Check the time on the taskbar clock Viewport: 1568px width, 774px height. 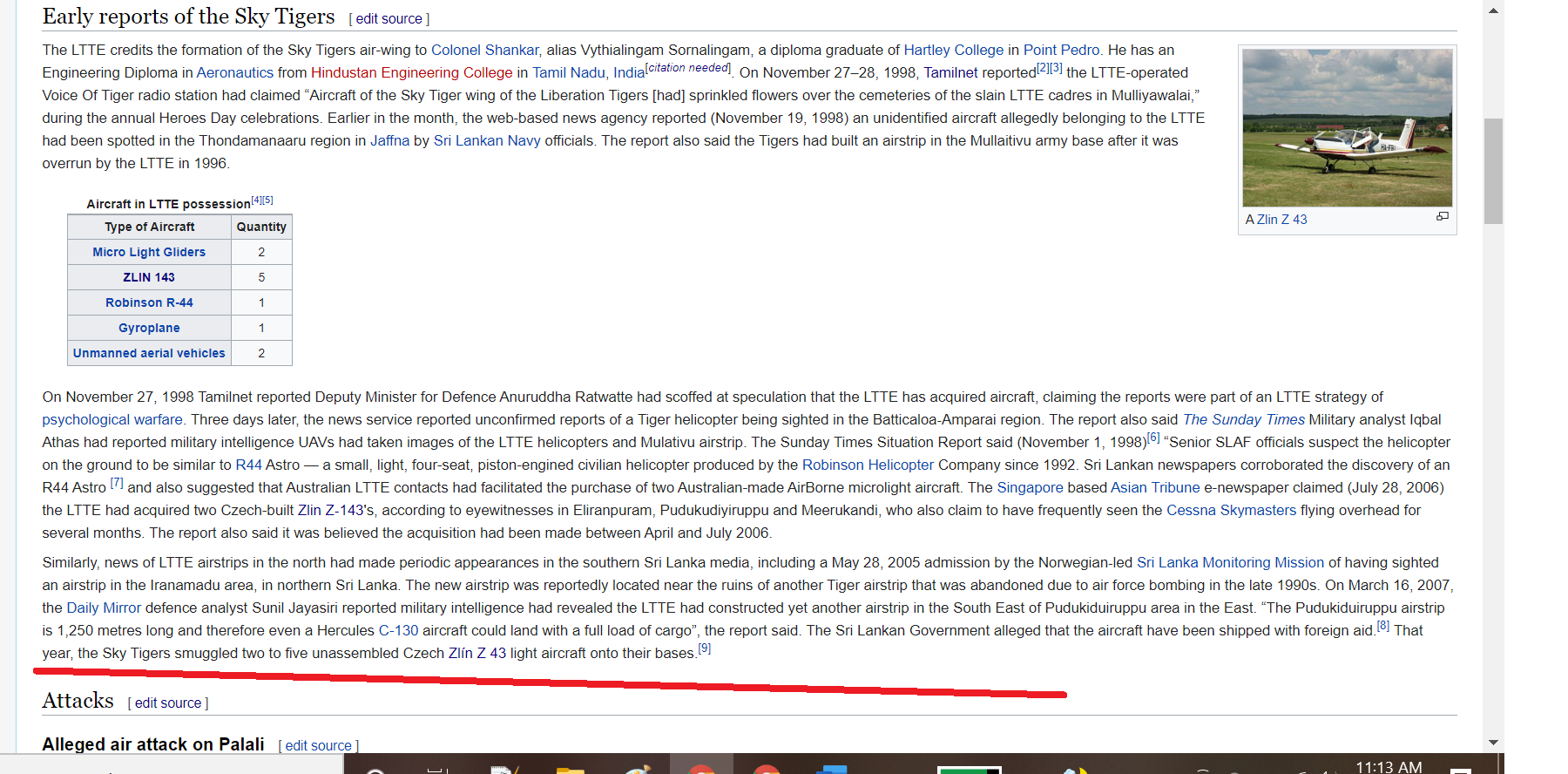click(x=1389, y=766)
